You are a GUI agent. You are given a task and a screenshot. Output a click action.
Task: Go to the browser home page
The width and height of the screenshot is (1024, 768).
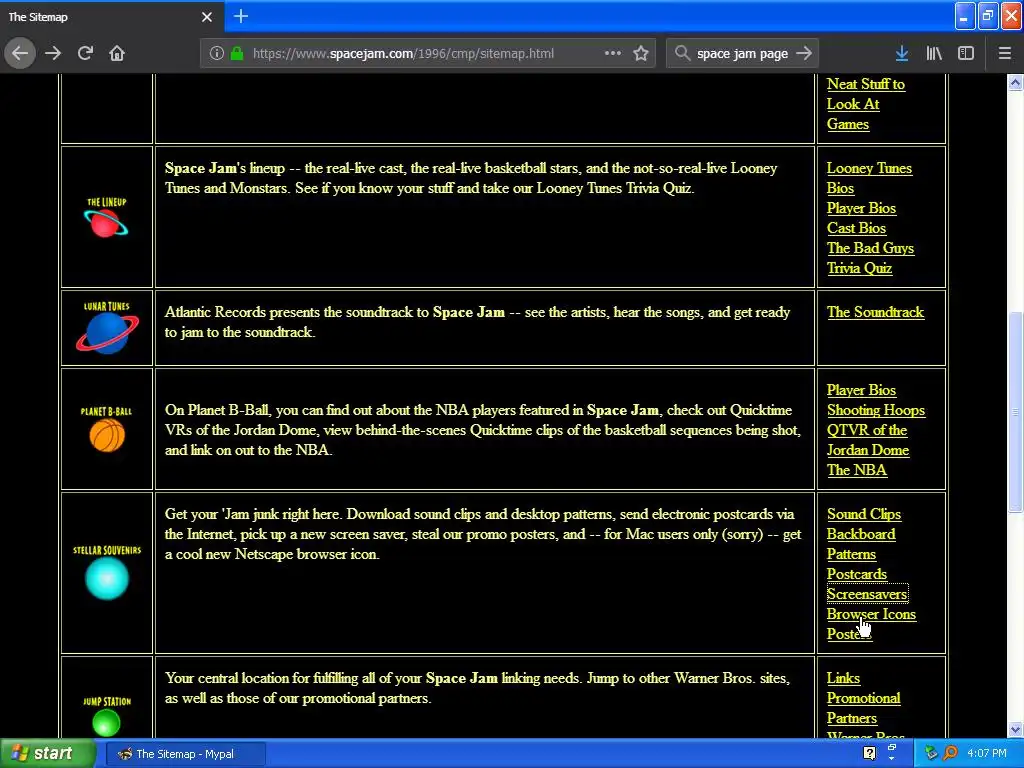coord(117,54)
